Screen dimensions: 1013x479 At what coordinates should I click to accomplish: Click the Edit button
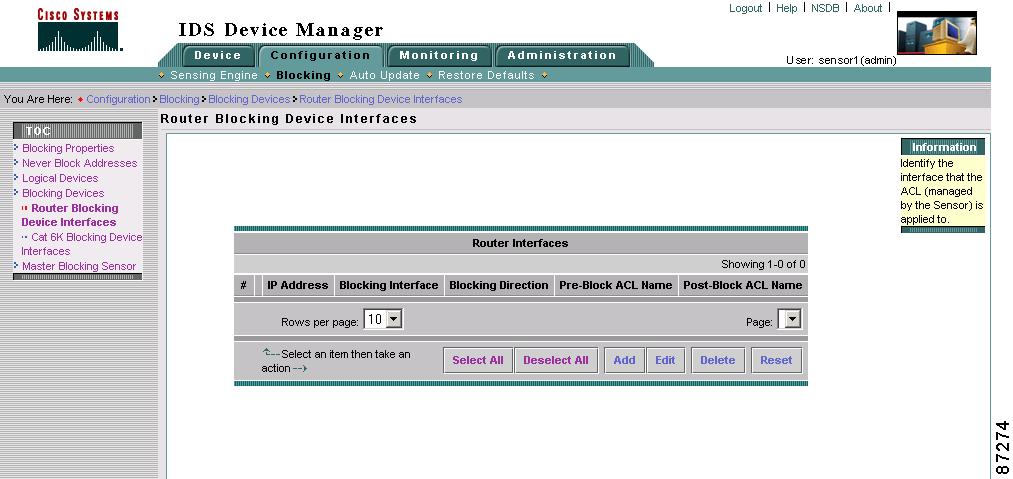[665, 360]
